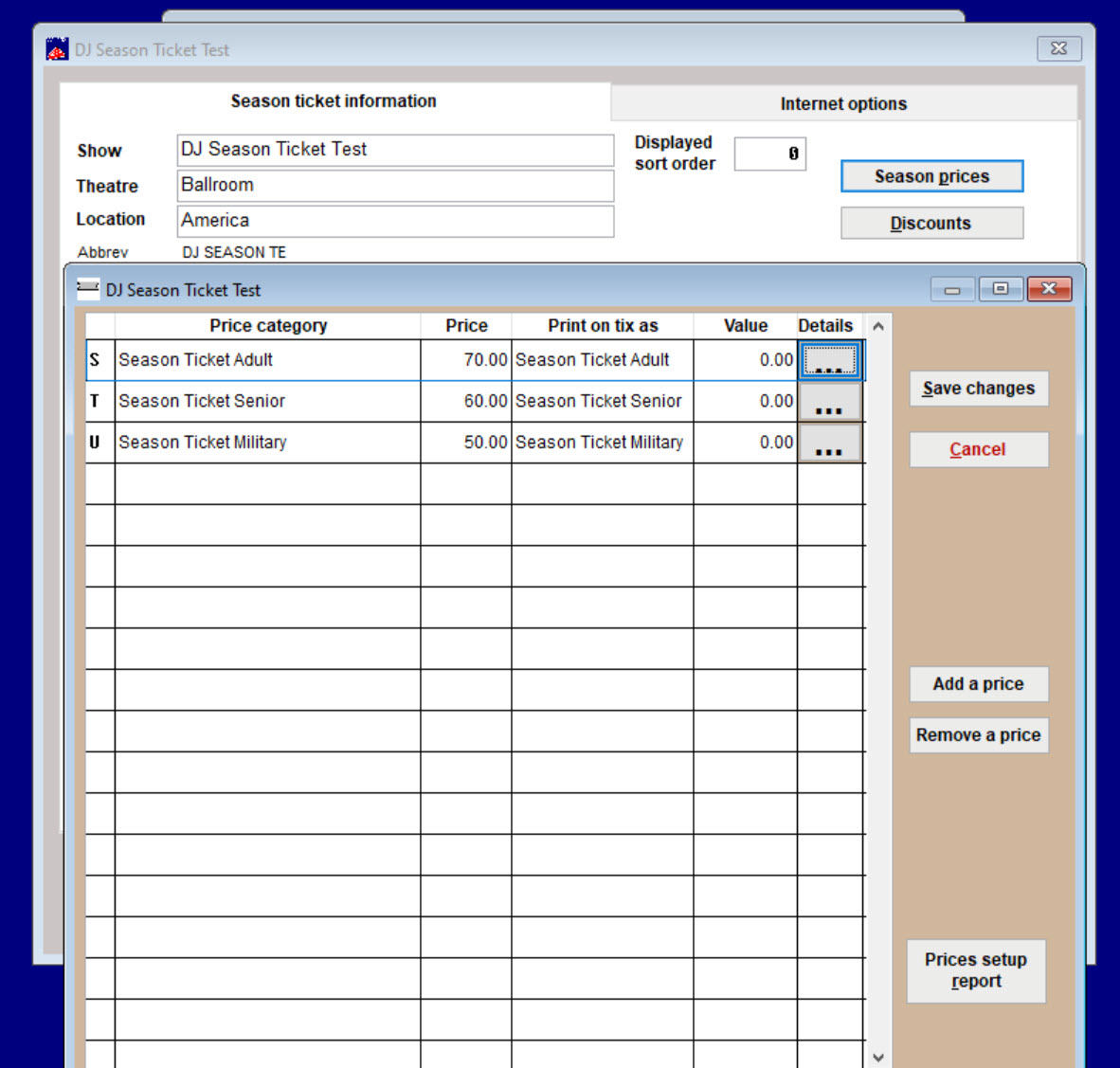Click the Value column header
The height and width of the screenshot is (1068, 1120).
click(745, 327)
